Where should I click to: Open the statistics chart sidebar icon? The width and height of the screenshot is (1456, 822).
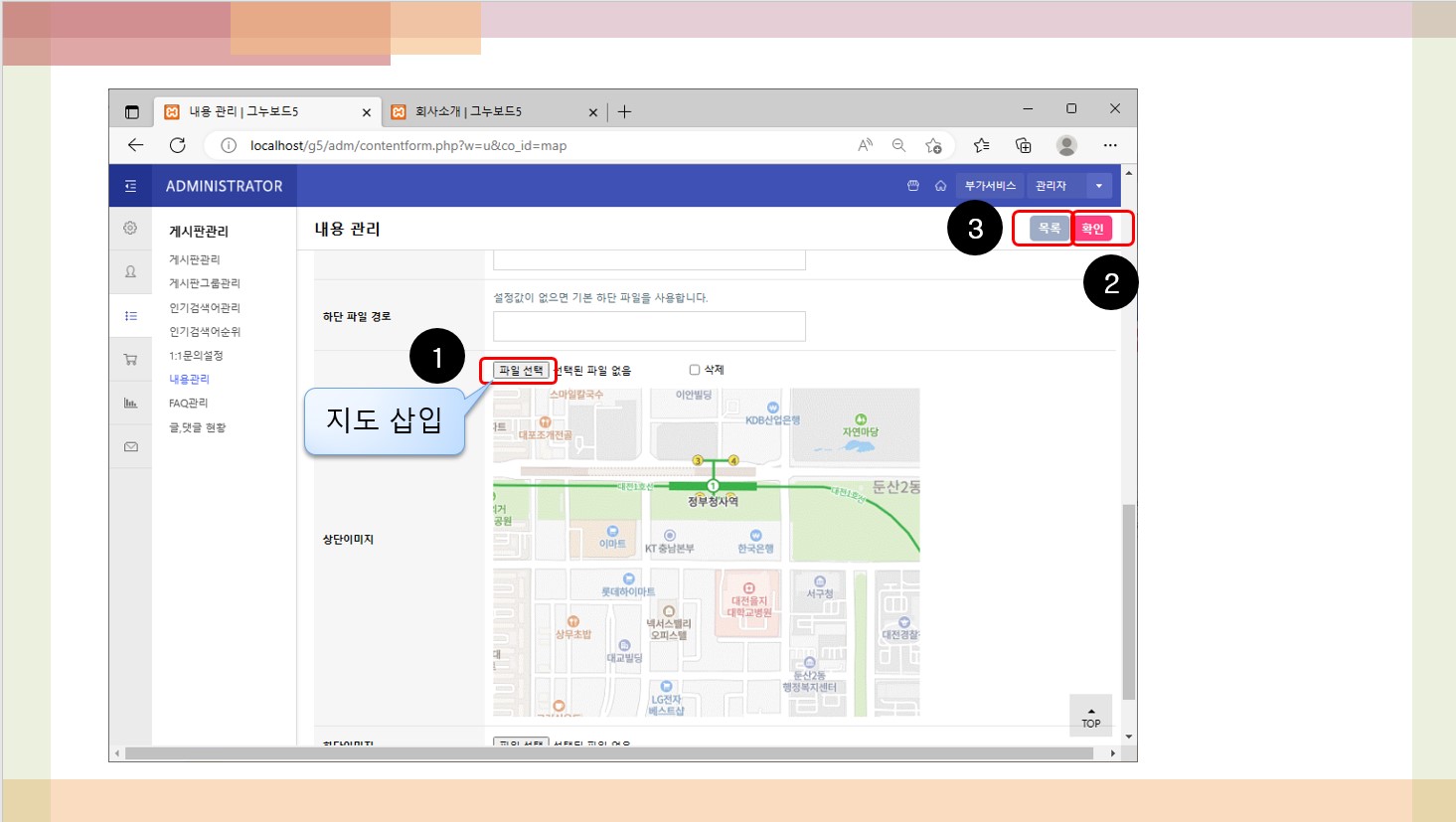[x=130, y=403]
